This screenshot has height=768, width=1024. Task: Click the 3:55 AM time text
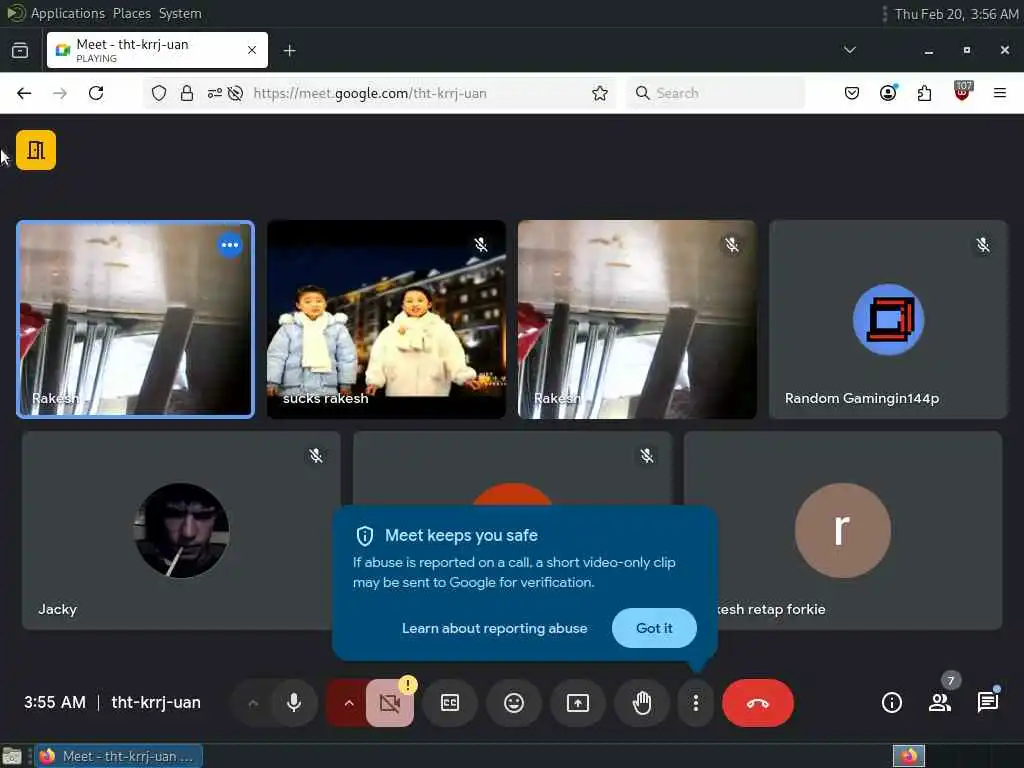55,703
